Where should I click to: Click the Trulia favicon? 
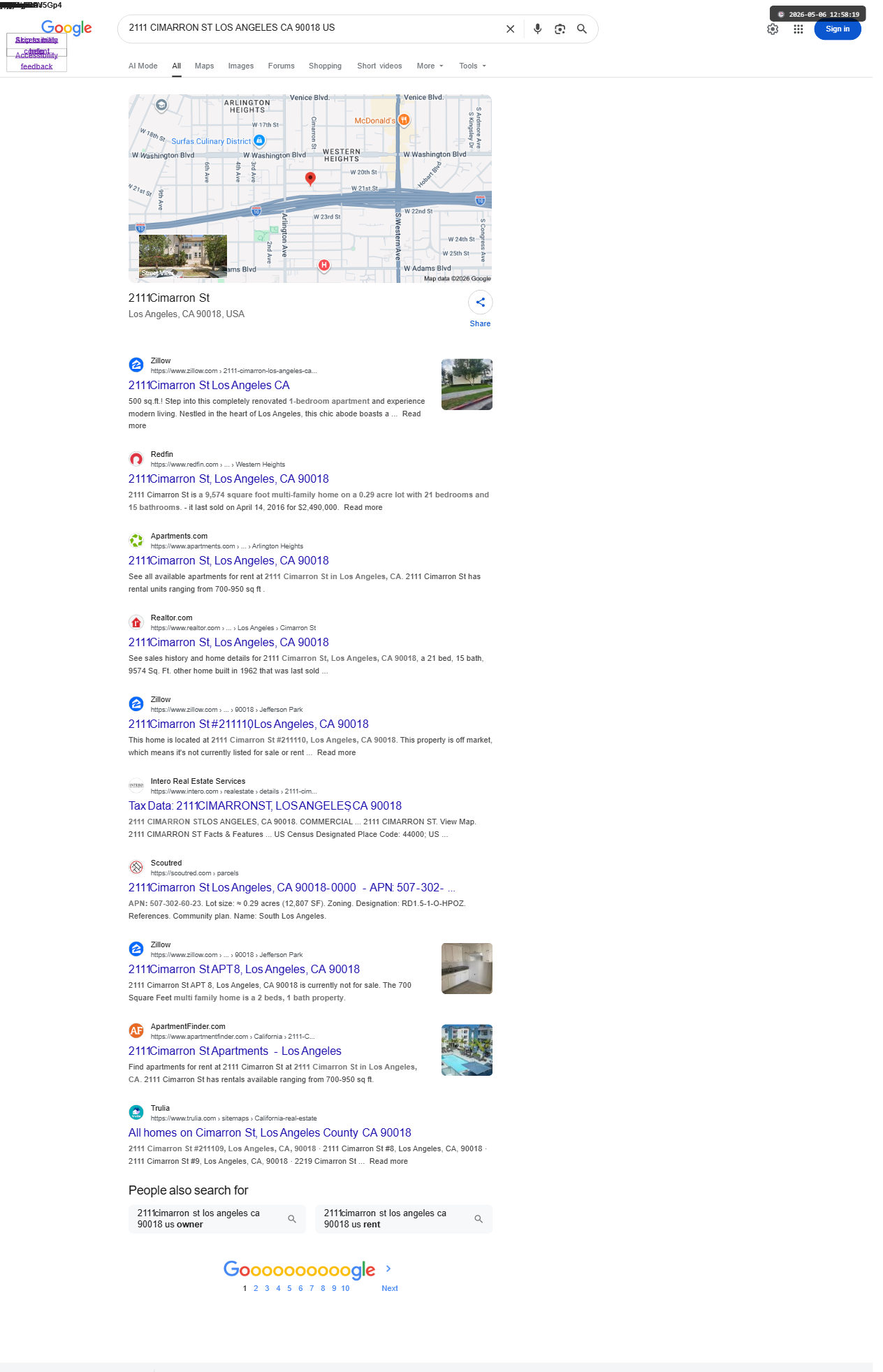136,1112
